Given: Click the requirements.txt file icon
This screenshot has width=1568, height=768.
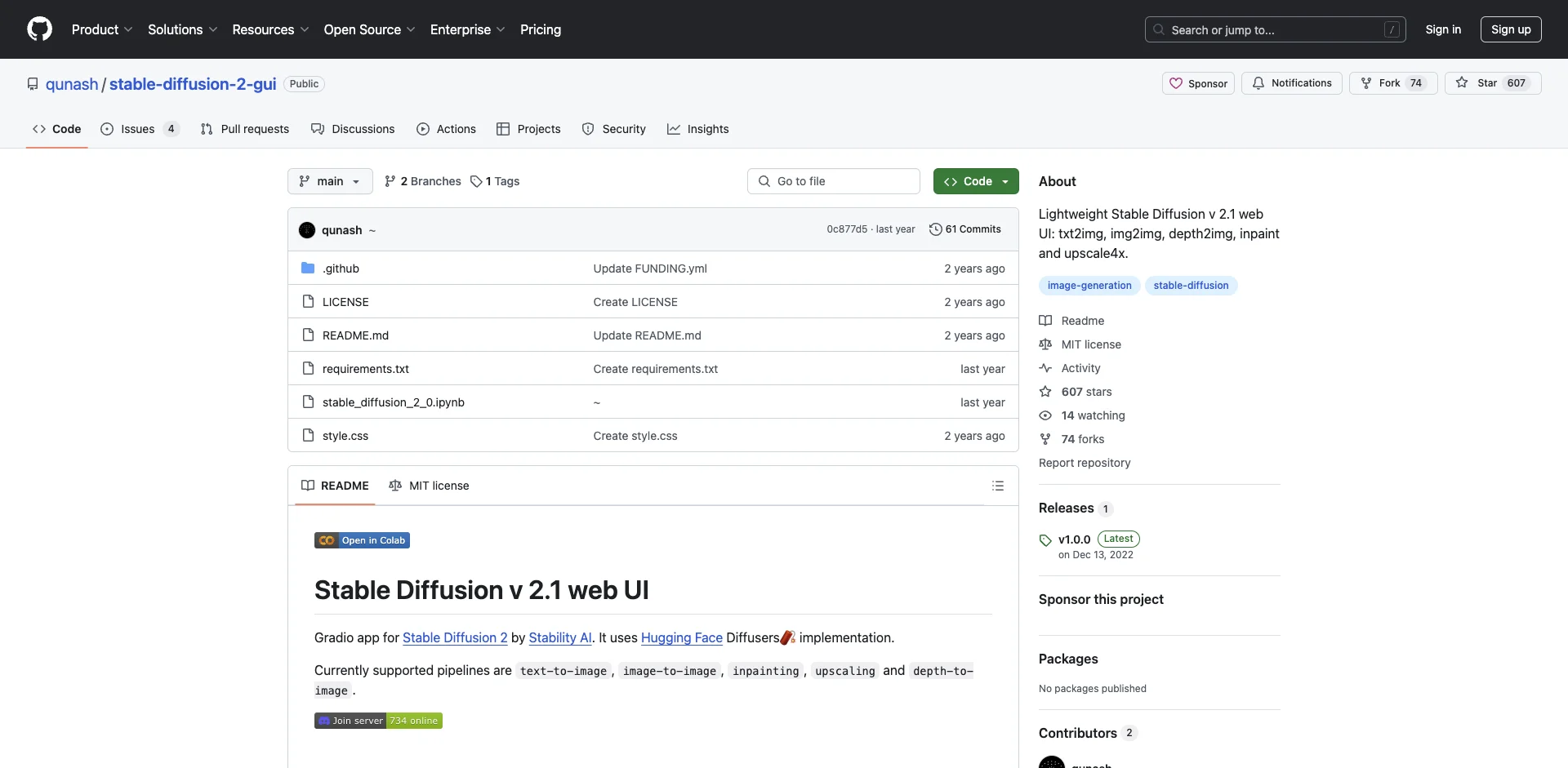Looking at the screenshot, I should [308, 369].
